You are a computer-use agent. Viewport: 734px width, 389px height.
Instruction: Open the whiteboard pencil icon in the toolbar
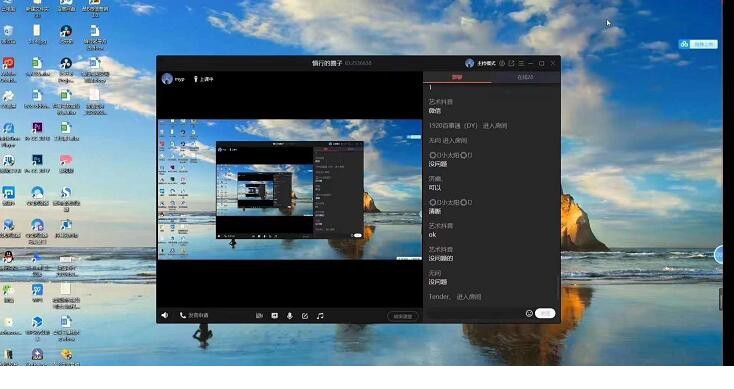[305, 316]
